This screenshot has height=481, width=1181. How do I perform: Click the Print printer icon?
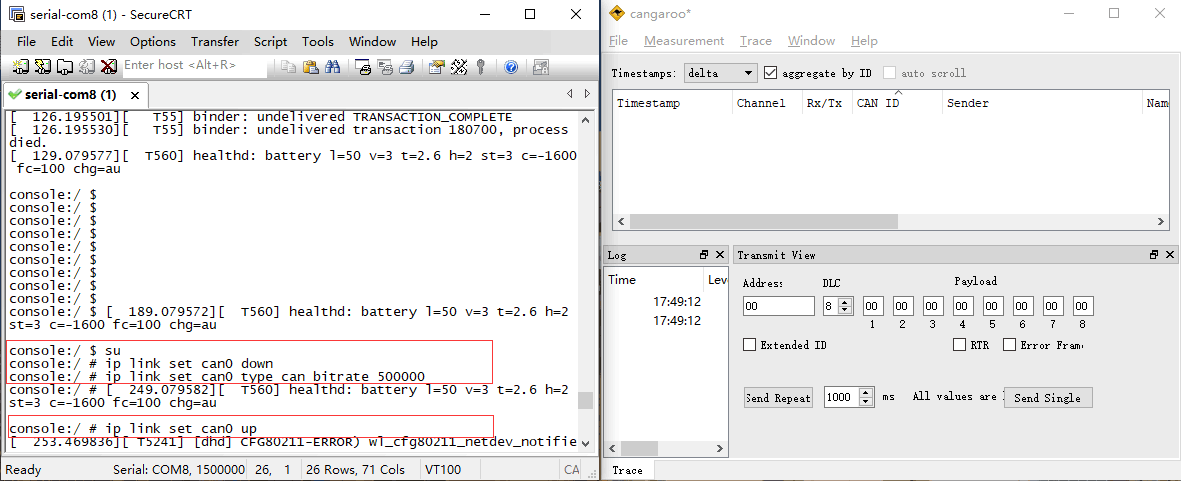pyautogui.click(x=407, y=67)
